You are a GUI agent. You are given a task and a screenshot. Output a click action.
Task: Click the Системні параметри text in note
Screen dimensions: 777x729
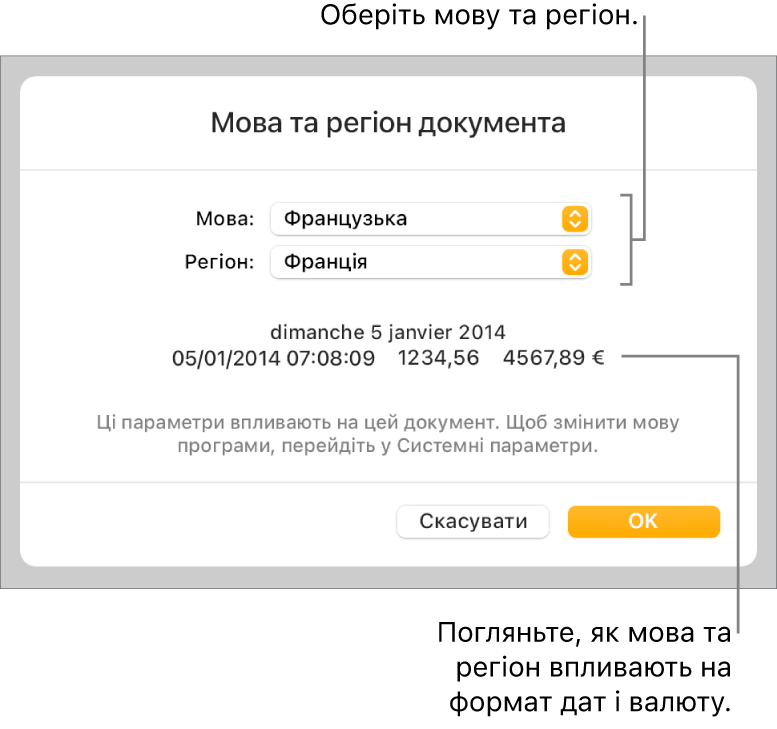pos(498,446)
